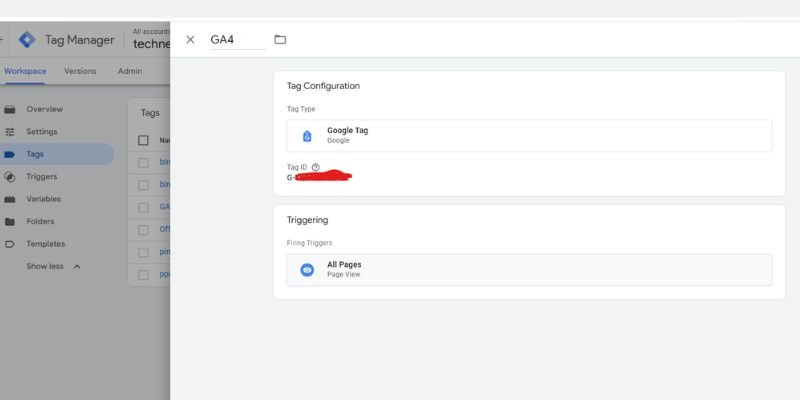Tick the checkbox in the fifth tag row

[x=143, y=253]
